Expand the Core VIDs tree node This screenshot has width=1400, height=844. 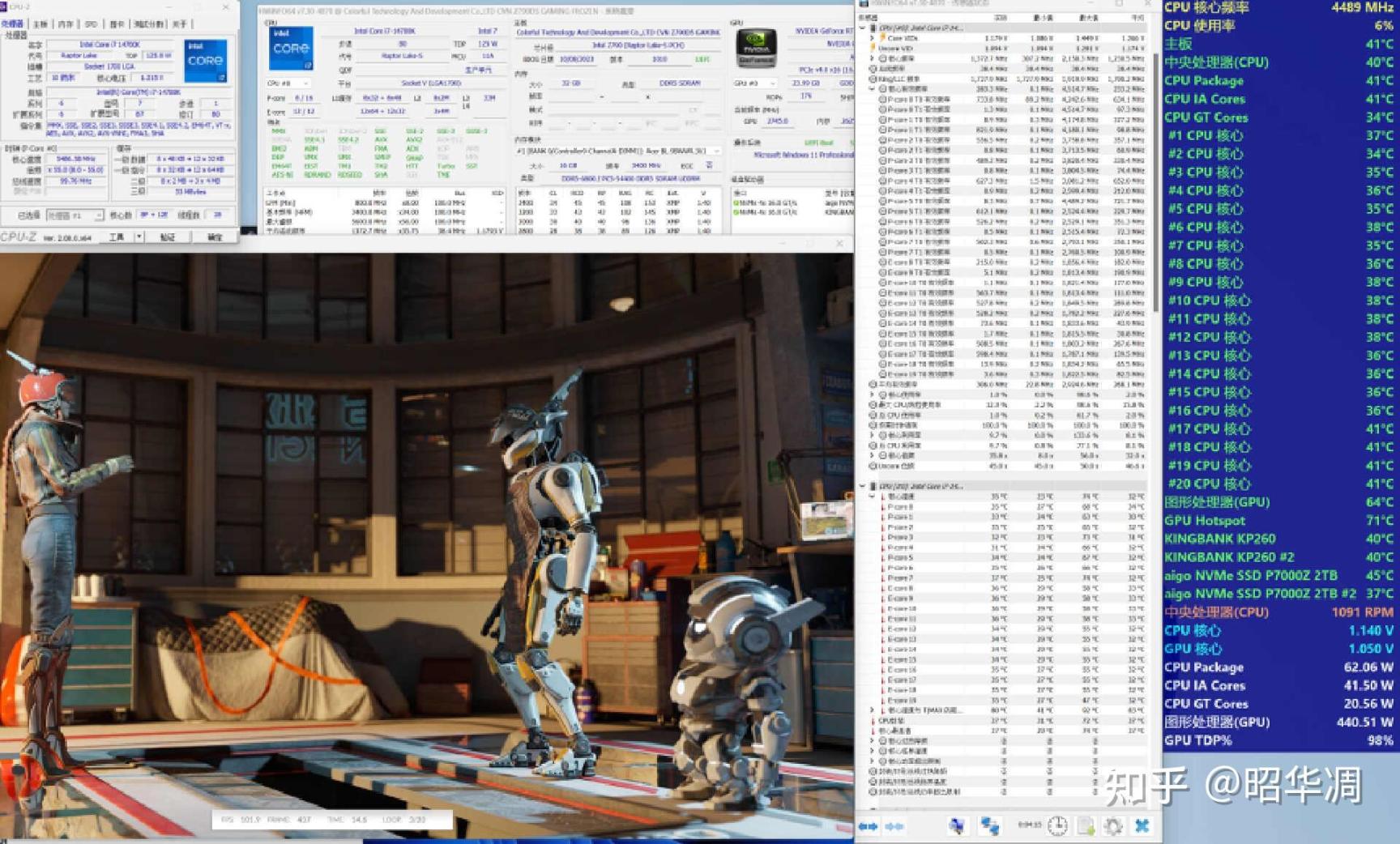click(873, 38)
